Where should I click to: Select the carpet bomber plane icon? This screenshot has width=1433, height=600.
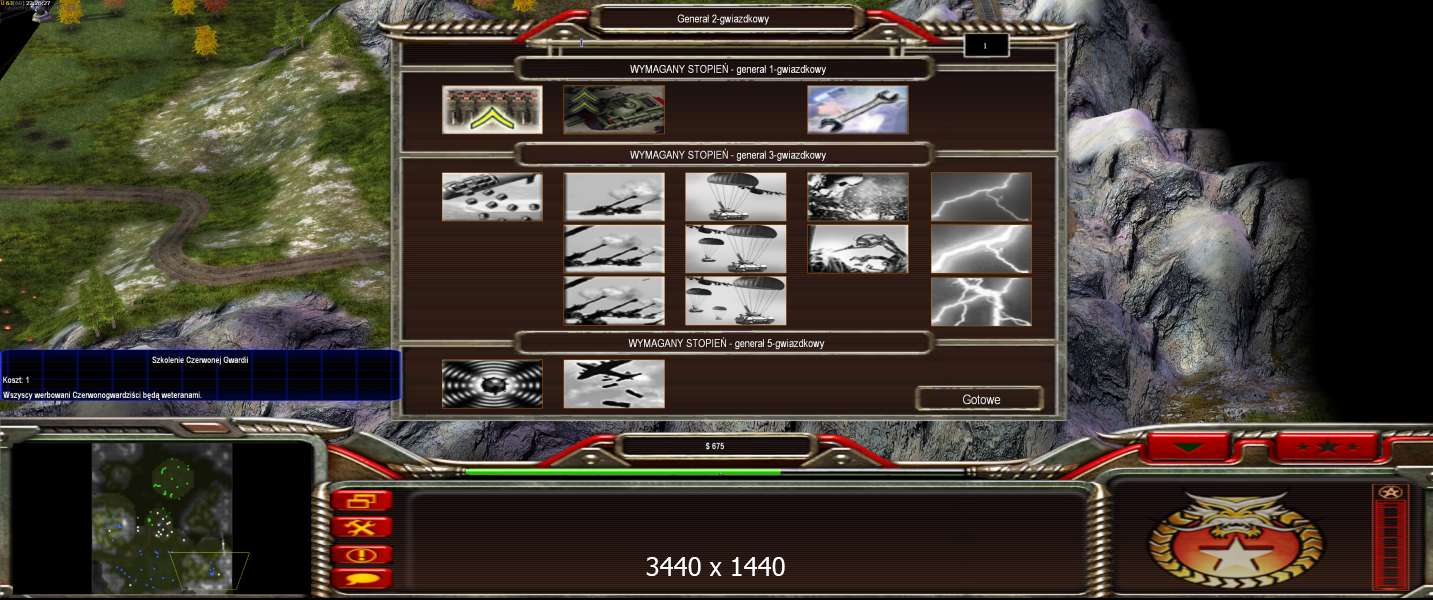pos(614,384)
